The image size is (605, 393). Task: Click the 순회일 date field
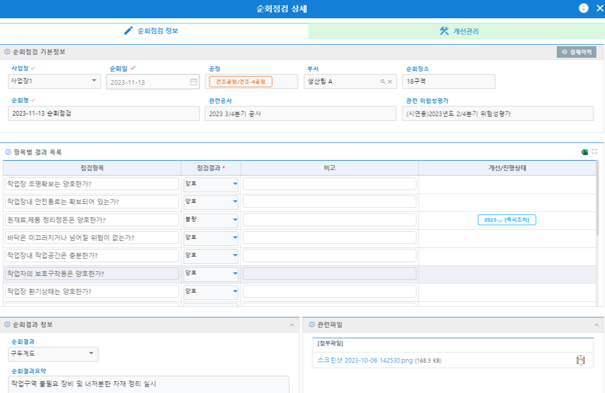[153, 82]
